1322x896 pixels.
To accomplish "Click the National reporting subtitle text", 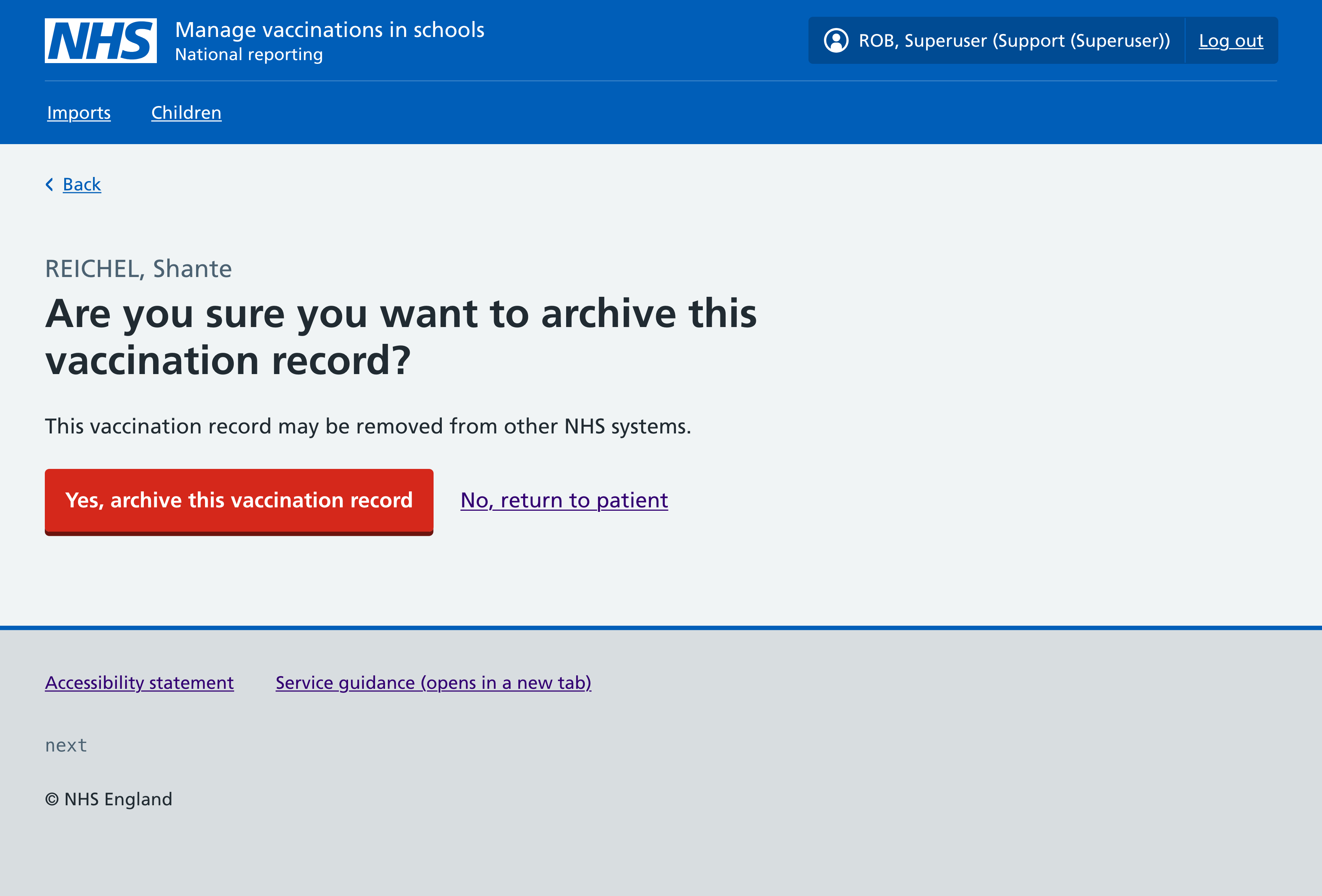I will point(249,55).
